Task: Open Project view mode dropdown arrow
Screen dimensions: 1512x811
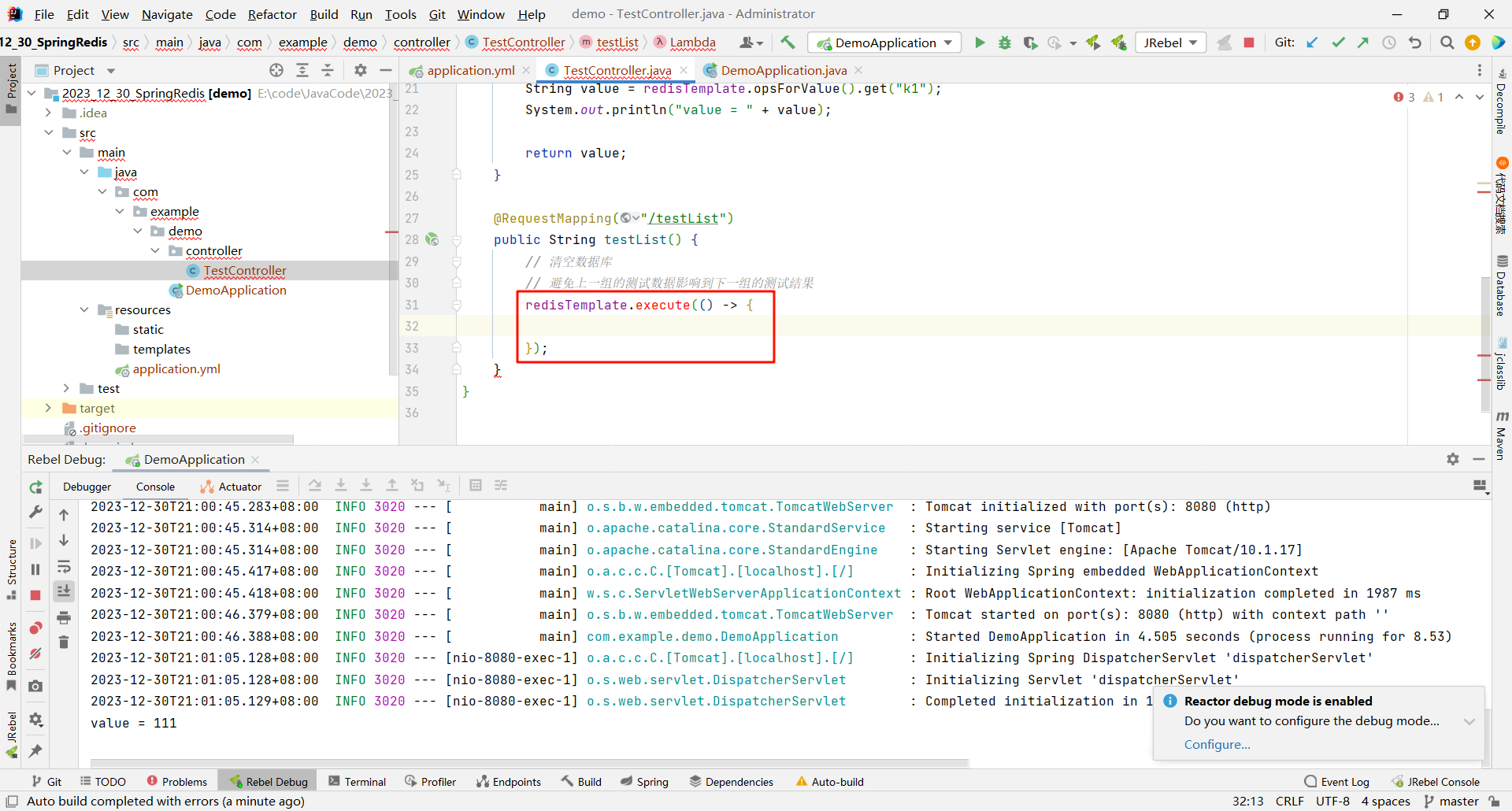Action: tap(111, 71)
